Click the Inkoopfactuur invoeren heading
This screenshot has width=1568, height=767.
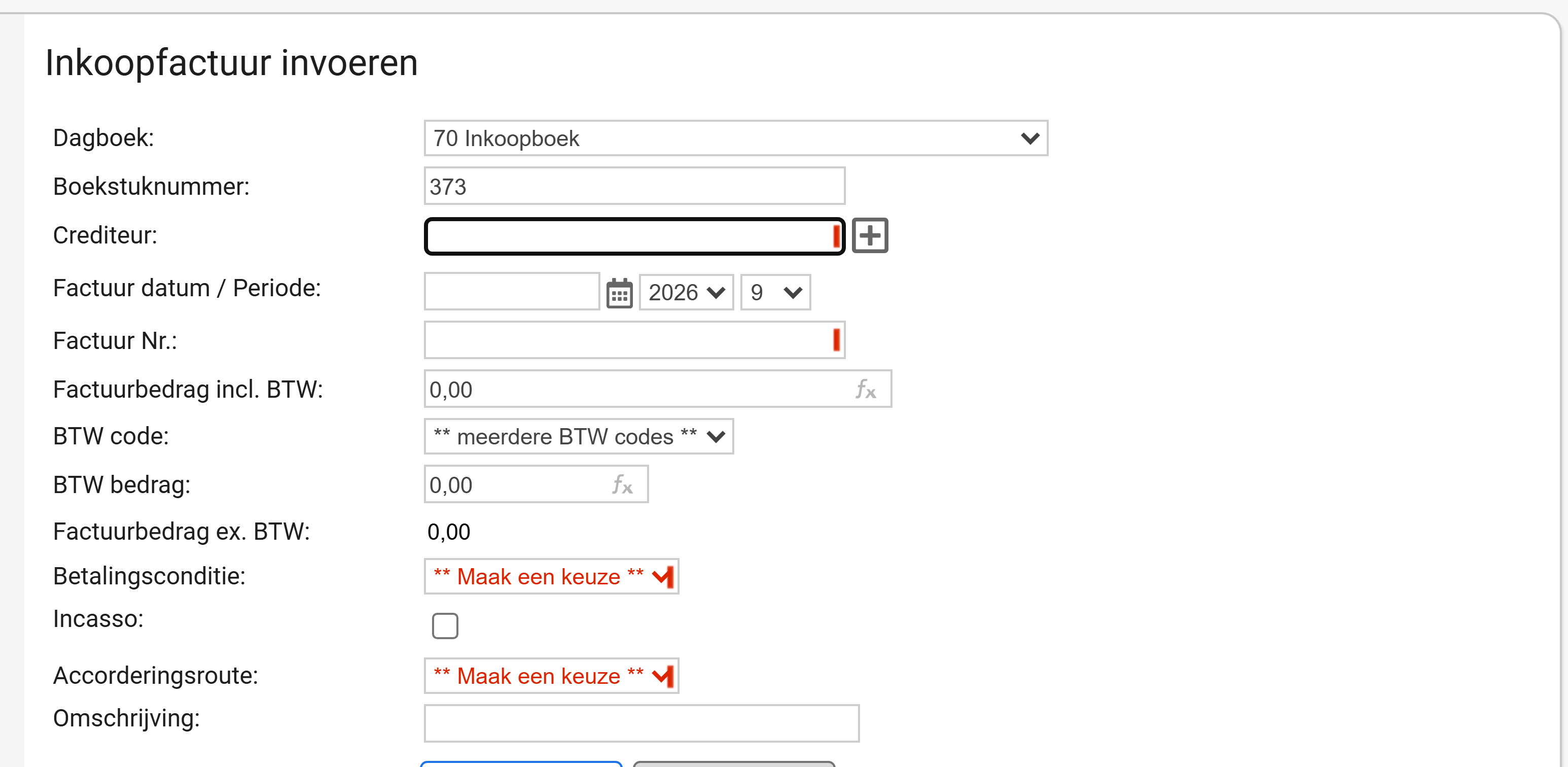(231, 63)
